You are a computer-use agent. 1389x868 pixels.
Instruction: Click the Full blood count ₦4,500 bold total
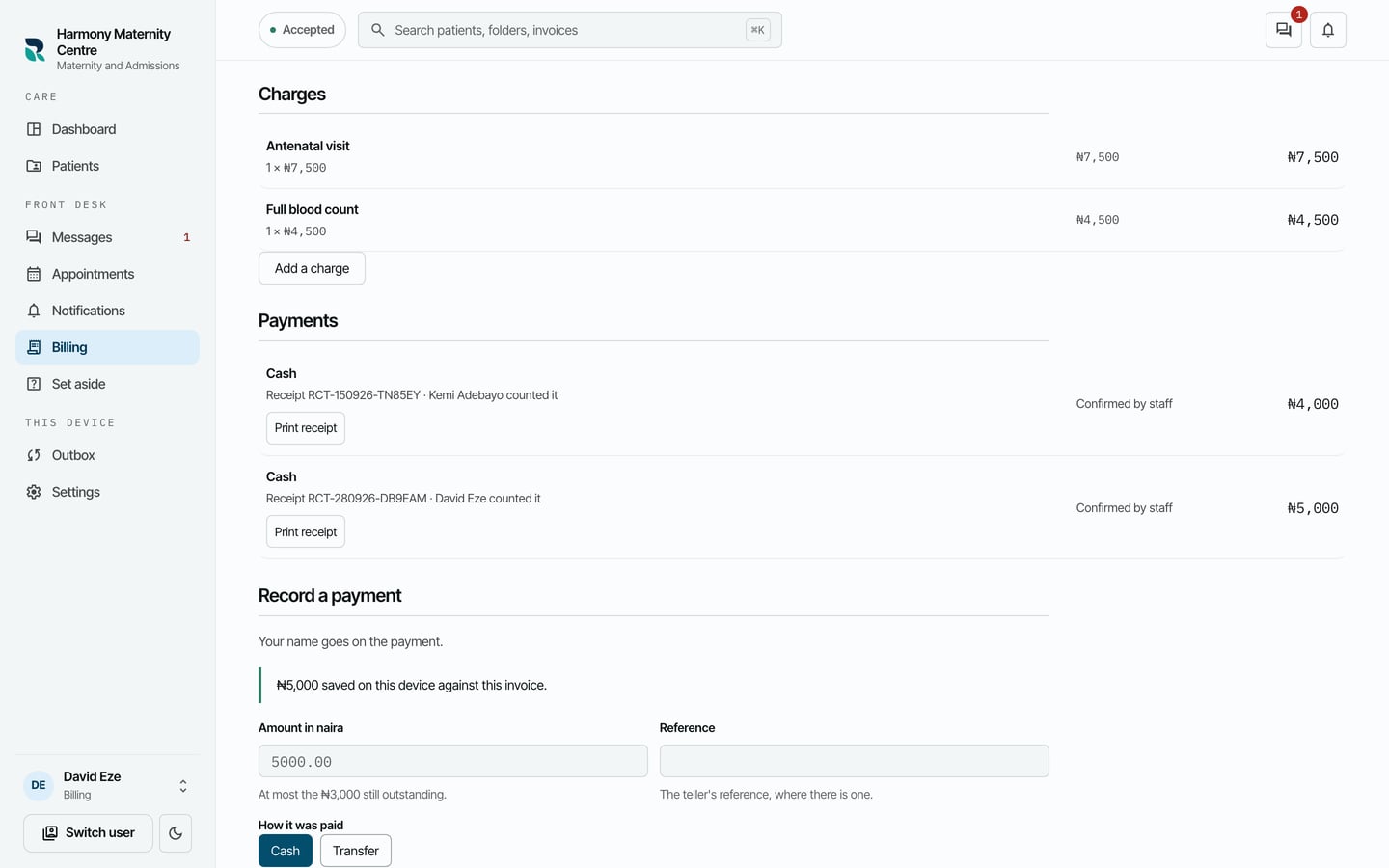pos(1313,220)
